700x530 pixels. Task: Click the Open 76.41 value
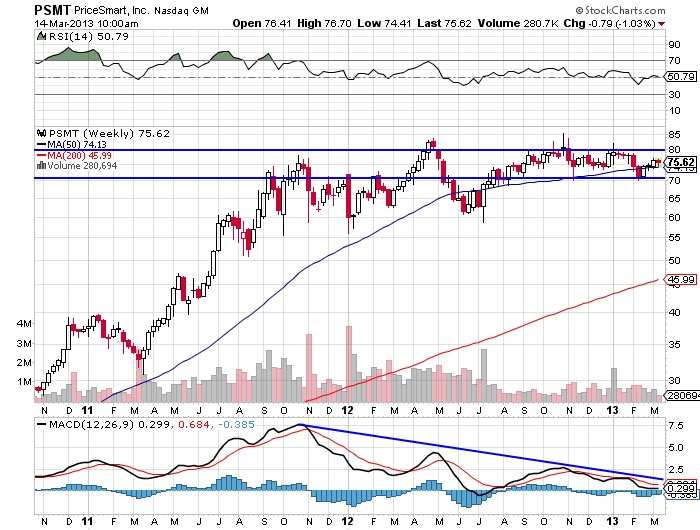click(x=262, y=23)
